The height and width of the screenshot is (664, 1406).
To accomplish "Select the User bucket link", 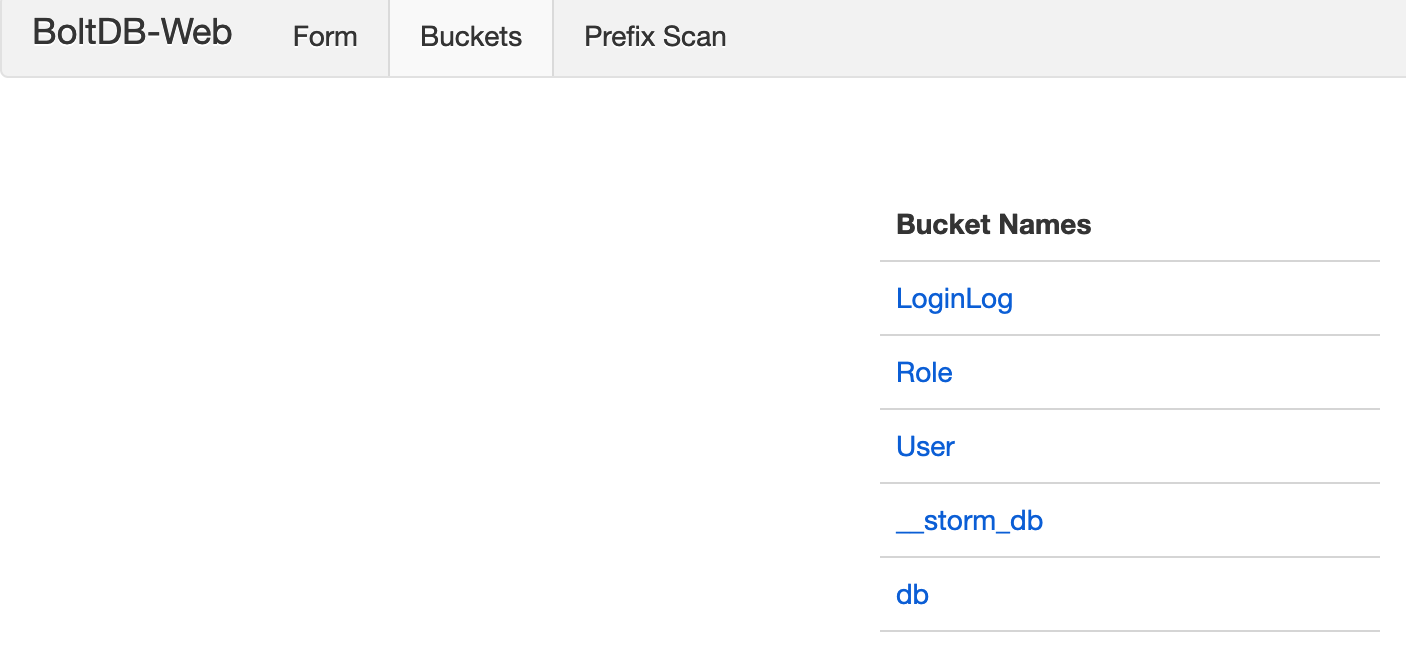I will click(x=925, y=447).
